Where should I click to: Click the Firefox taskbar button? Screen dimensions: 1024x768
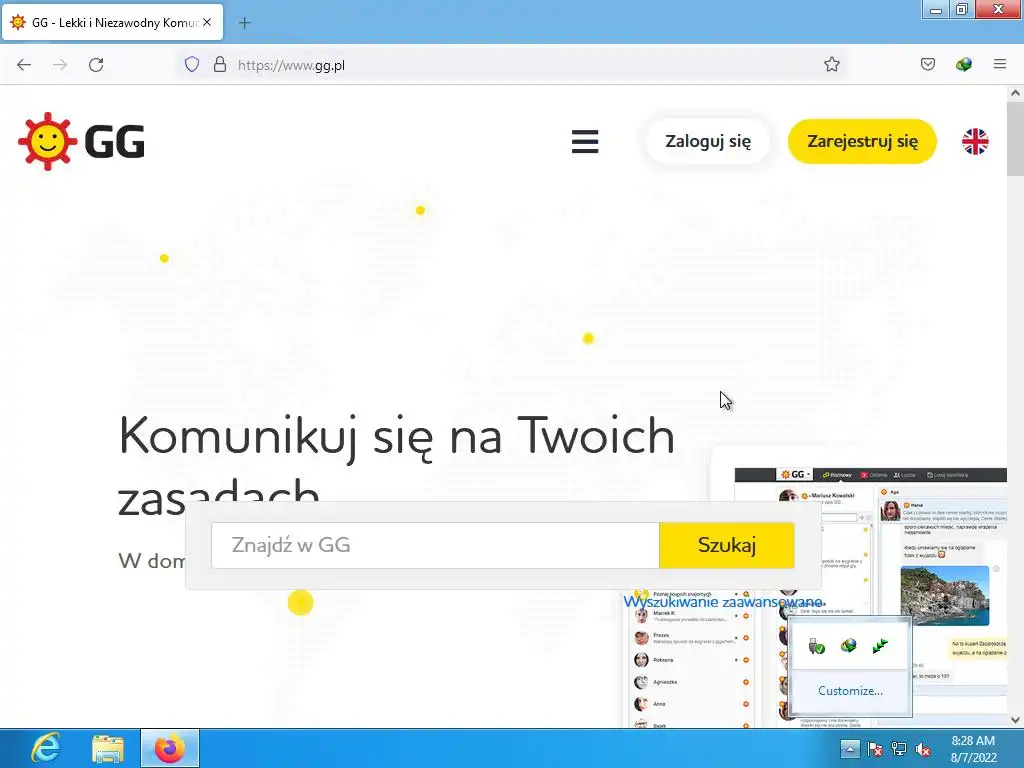coord(169,748)
